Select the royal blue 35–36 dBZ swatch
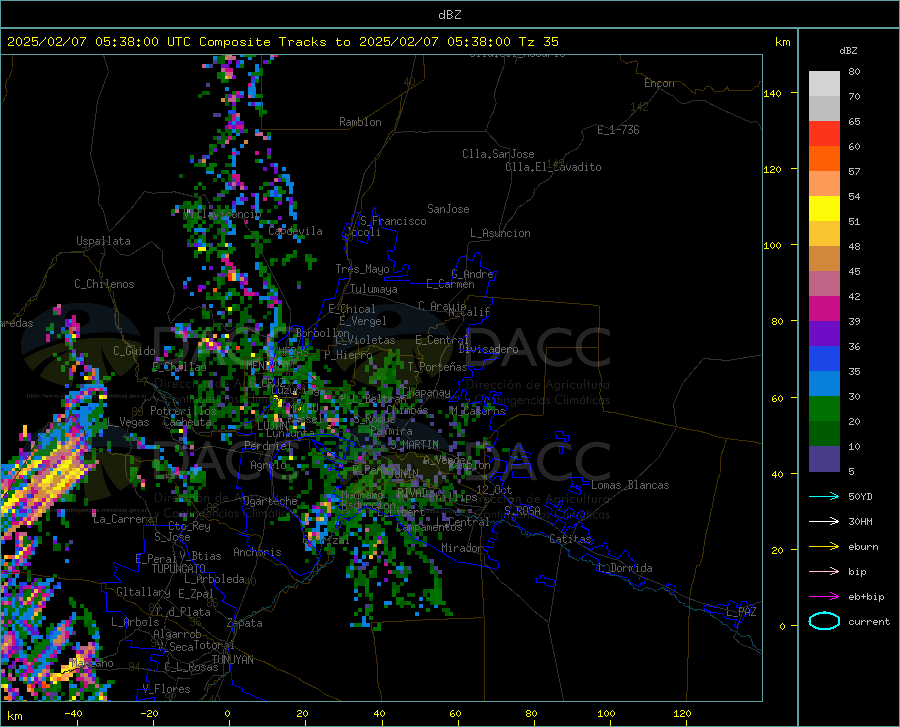 [824, 359]
